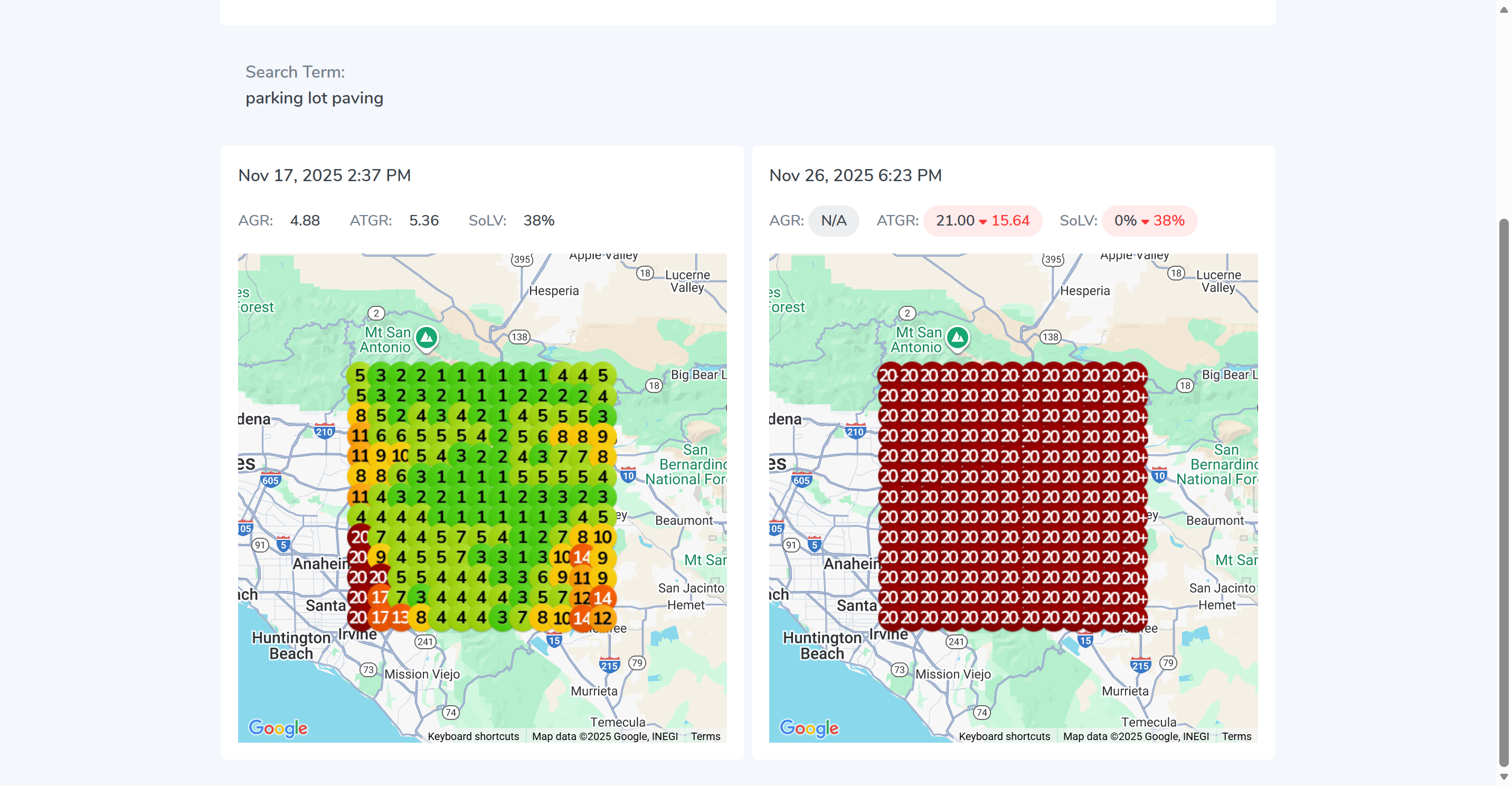Click the SoLV 0% change badge
This screenshot has height=786, width=1512.
tap(1149, 221)
